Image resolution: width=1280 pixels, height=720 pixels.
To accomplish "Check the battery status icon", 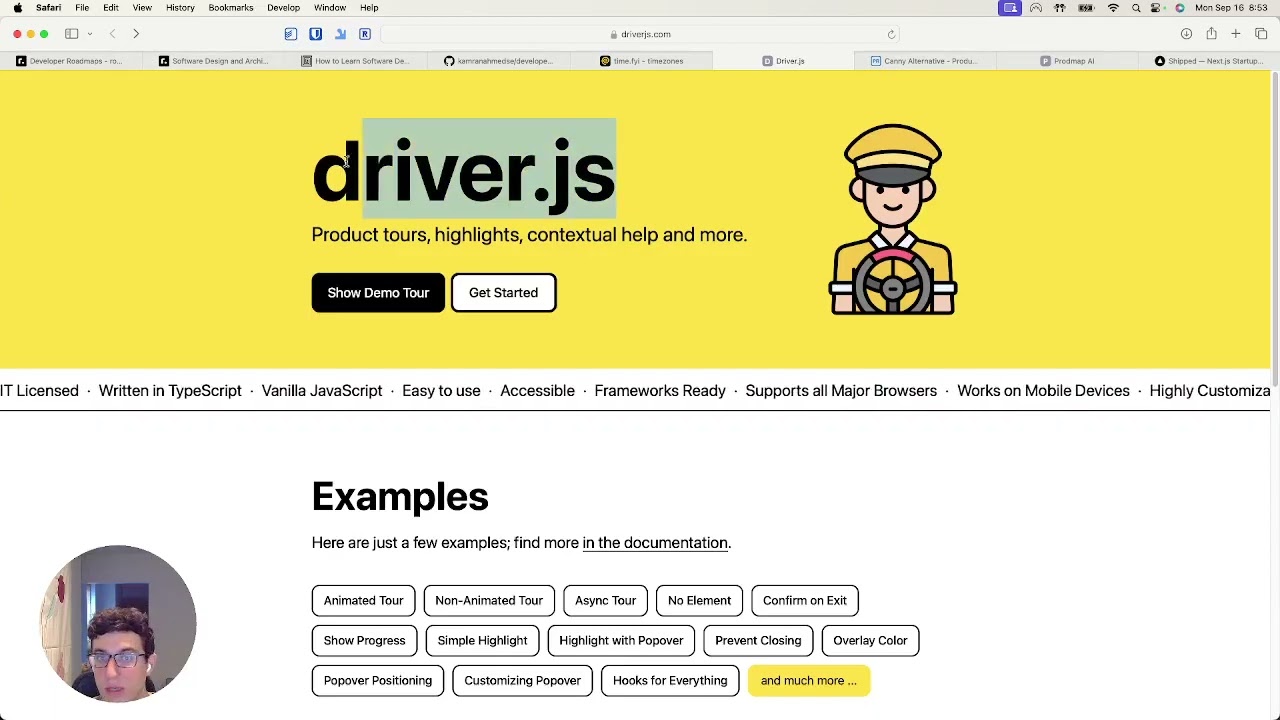I will pyautogui.click(x=1086, y=8).
